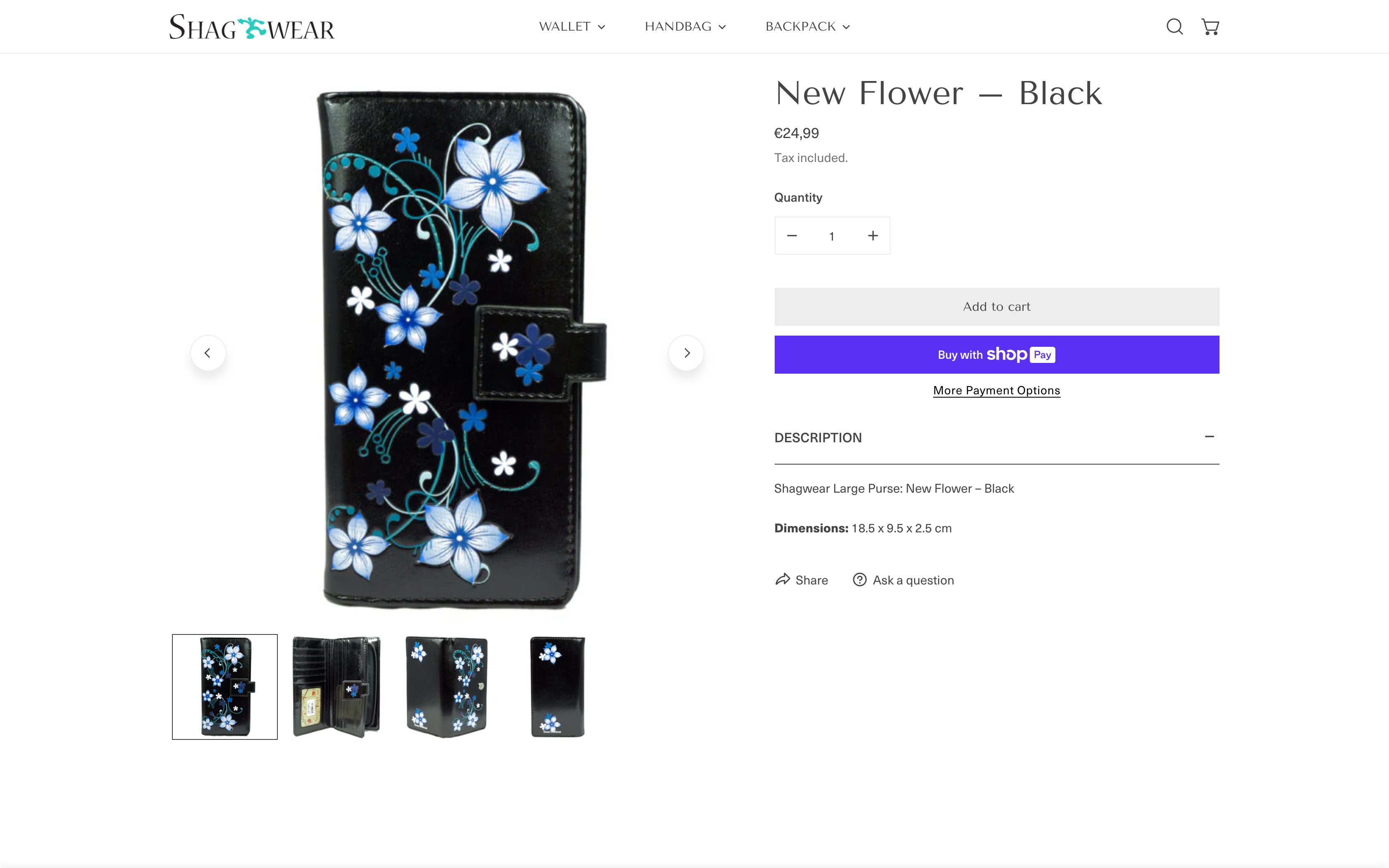
Task: Go to next product image arrow
Action: point(686,353)
